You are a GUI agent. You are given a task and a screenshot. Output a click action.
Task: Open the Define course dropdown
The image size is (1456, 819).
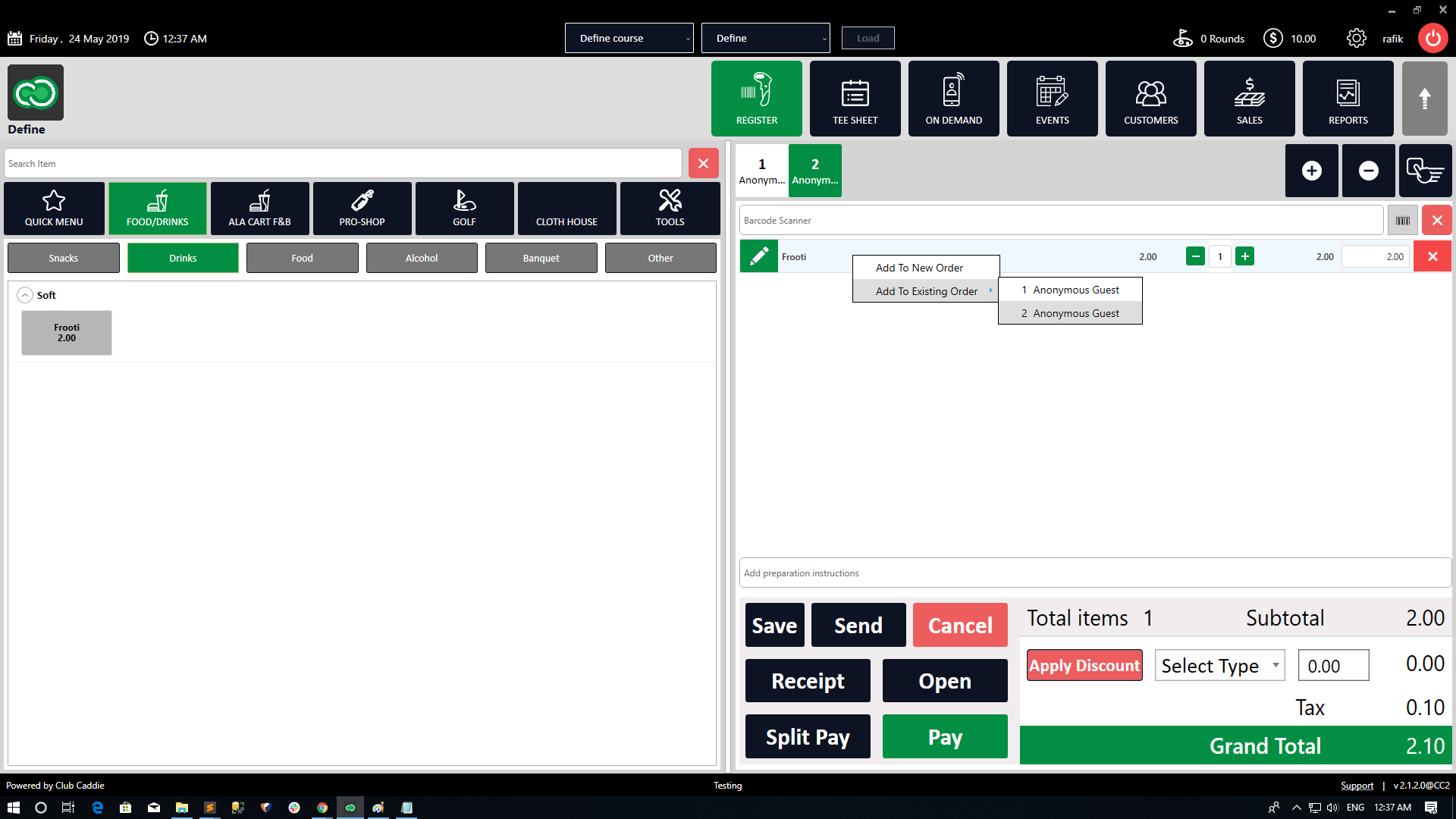click(x=629, y=38)
